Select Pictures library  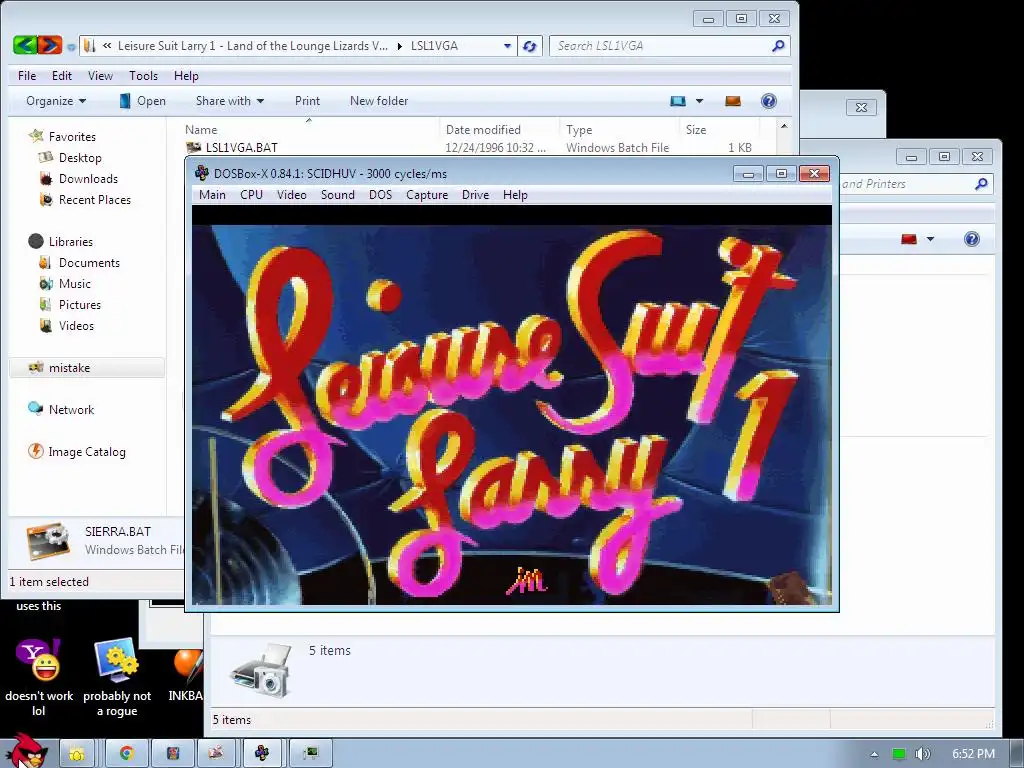click(x=80, y=304)
